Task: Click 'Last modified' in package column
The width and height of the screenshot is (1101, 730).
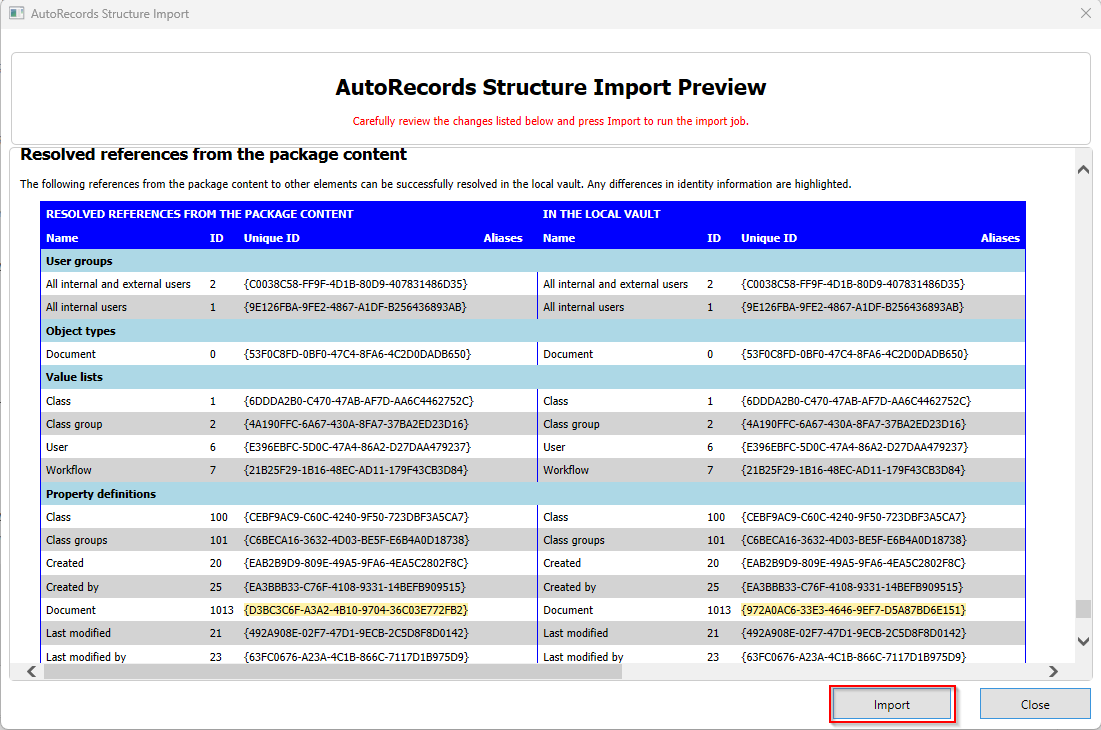Action: pos(79,633)
